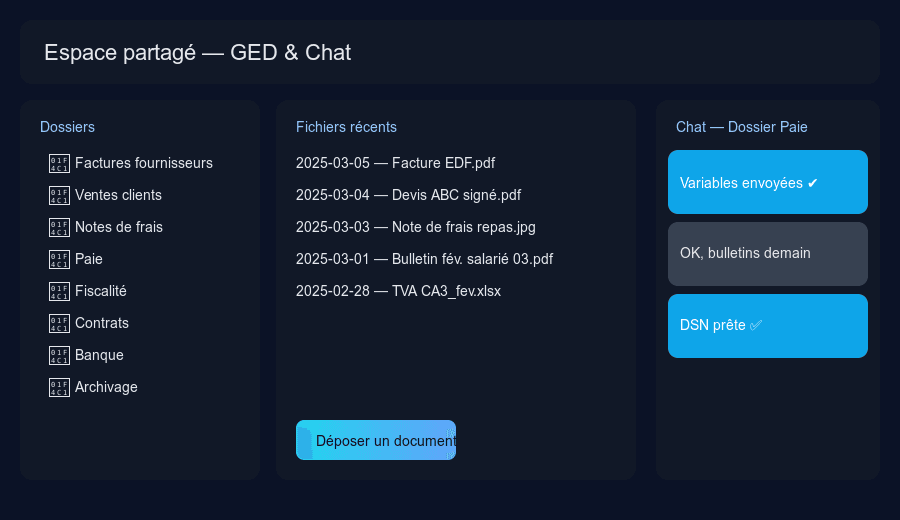
Task: Click the folder icon beside Banque
Action: (59, 355)
